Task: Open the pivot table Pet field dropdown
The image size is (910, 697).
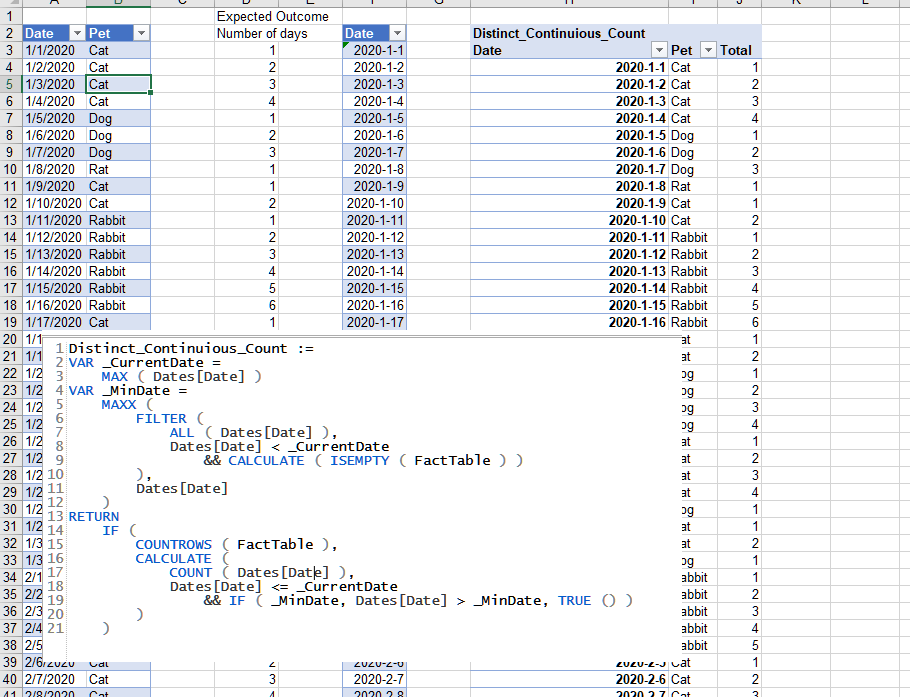Action: coord(708,50)
